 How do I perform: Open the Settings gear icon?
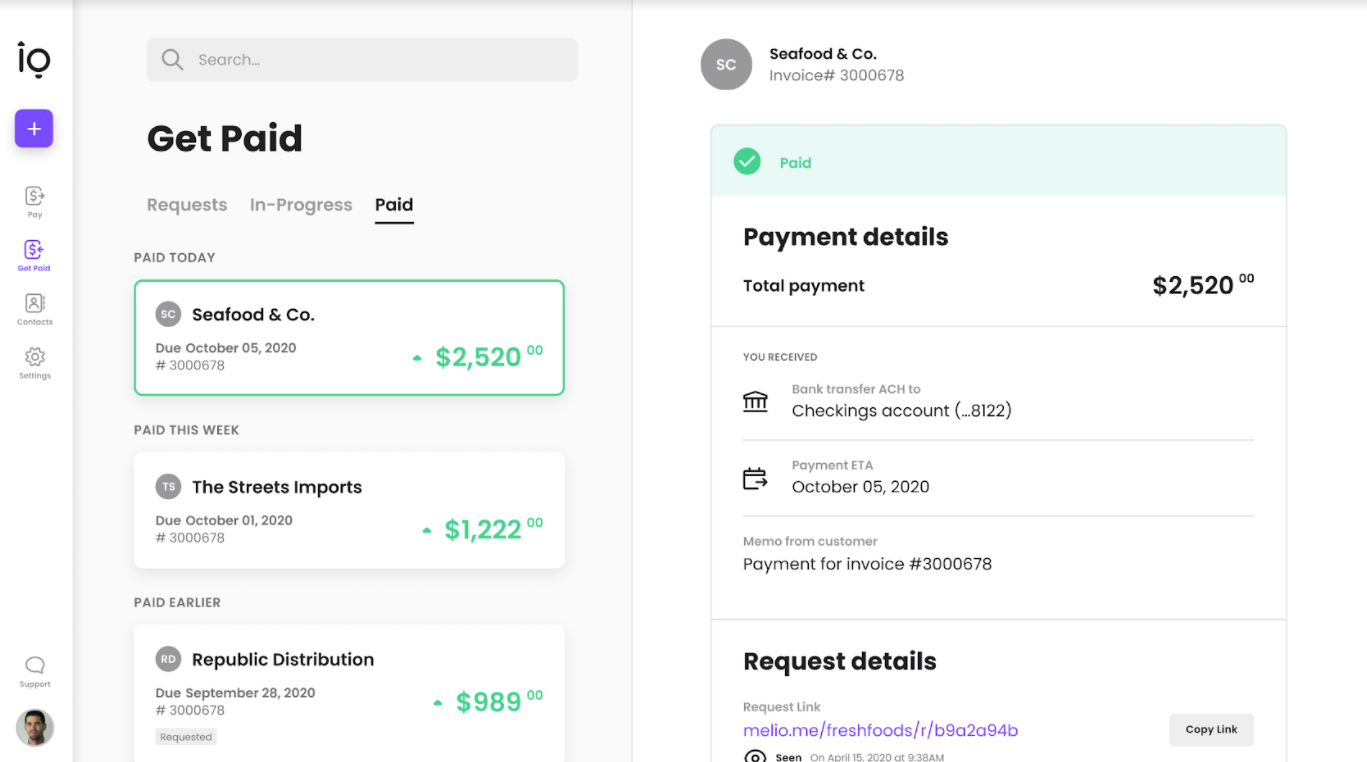pyautogui.click(x=35, y=357)
